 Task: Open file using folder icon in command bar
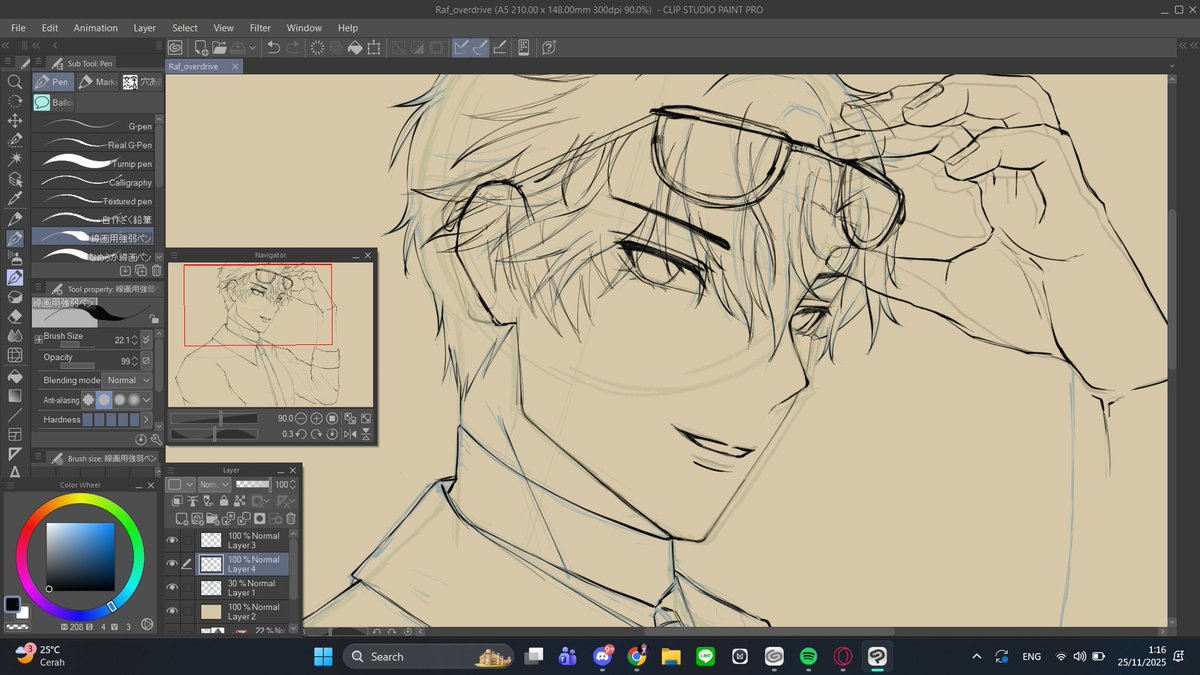tap(219, 47)
